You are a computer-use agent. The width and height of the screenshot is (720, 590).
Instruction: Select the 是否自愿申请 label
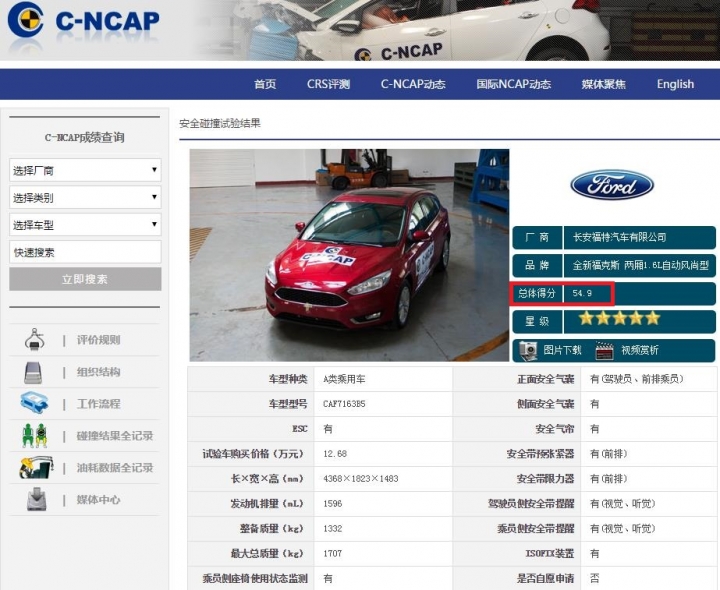545,579
